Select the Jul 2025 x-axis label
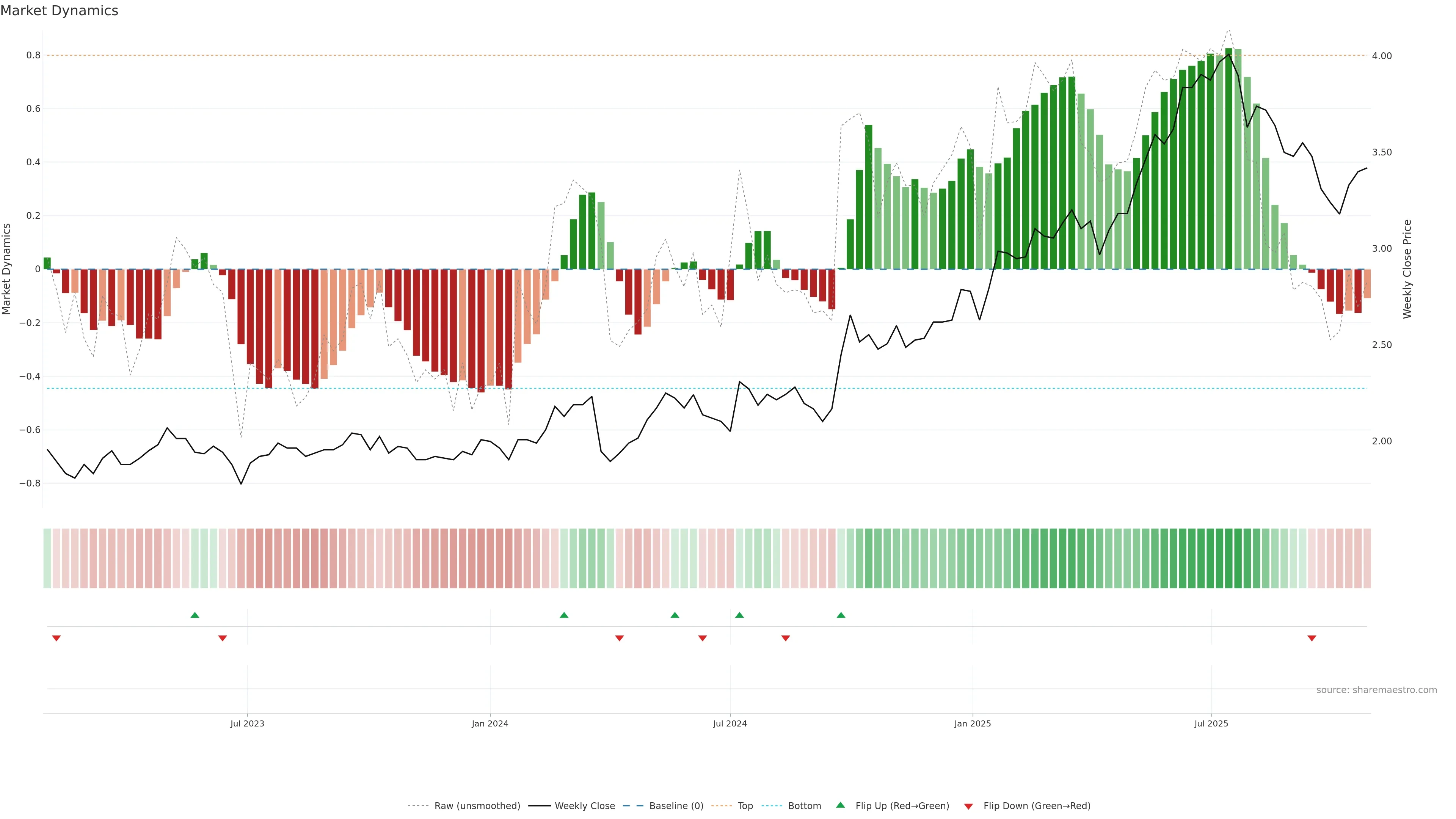1456x819 pixels. [1211, 723]
